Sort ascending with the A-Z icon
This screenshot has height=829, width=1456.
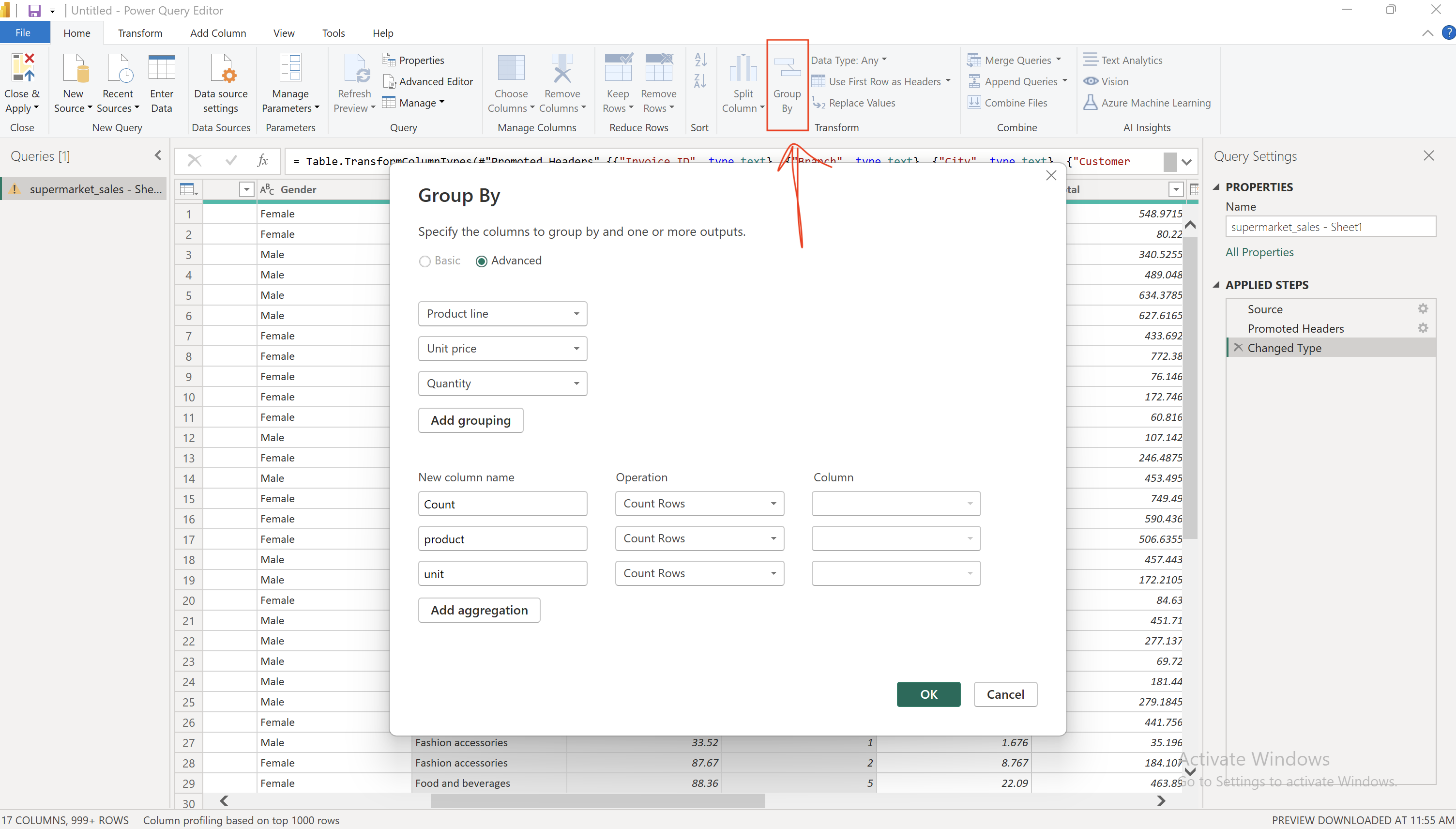(x=700, y=60)
